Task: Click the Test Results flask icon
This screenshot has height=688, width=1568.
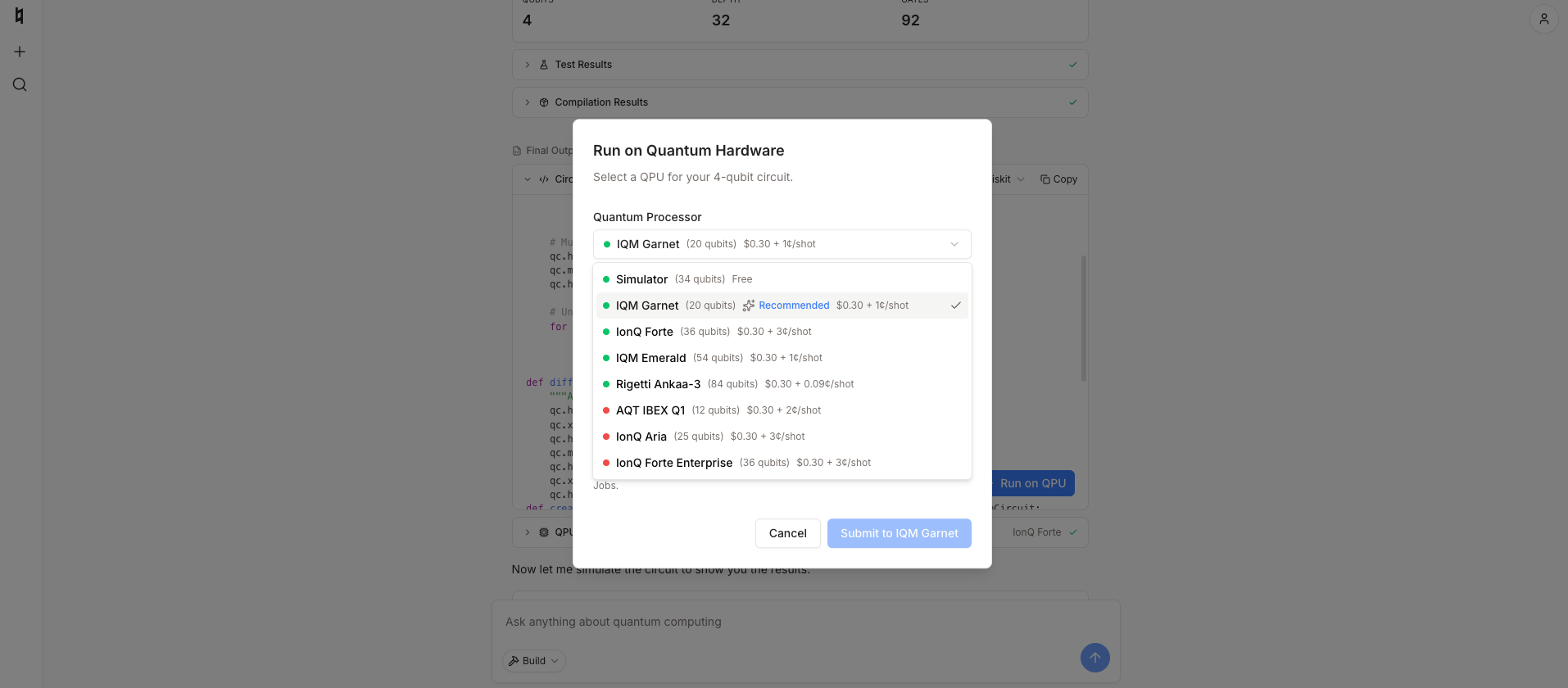Action: coord(544,65)
